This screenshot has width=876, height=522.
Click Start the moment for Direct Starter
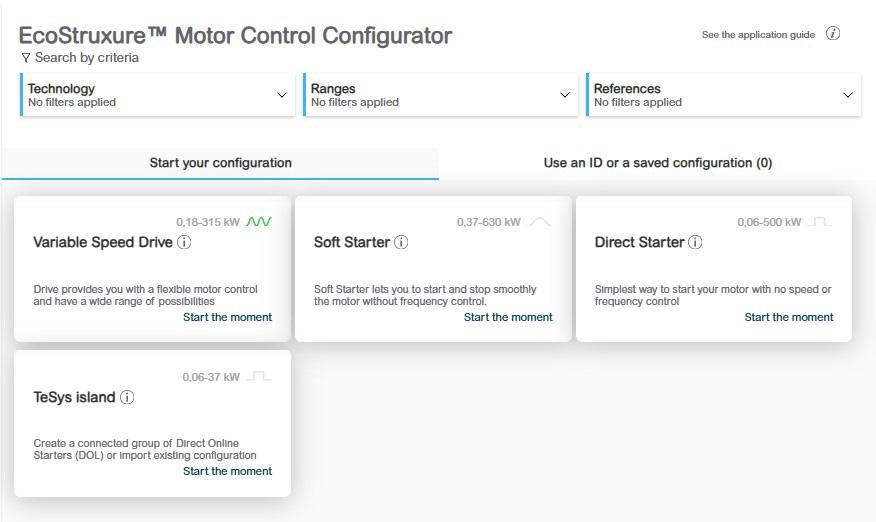tap(789, 317)
